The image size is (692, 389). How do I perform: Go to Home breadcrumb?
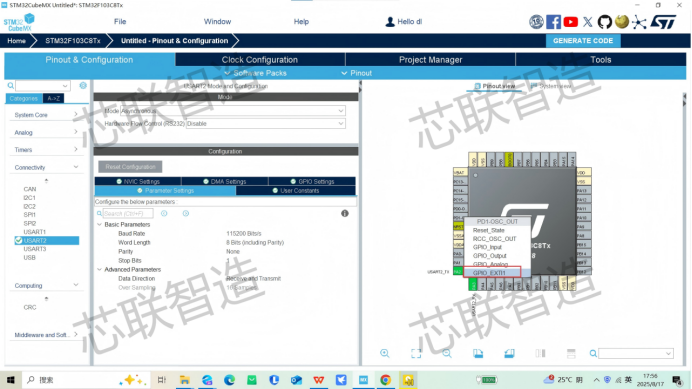pyautogui.click(x=16, y=41)
